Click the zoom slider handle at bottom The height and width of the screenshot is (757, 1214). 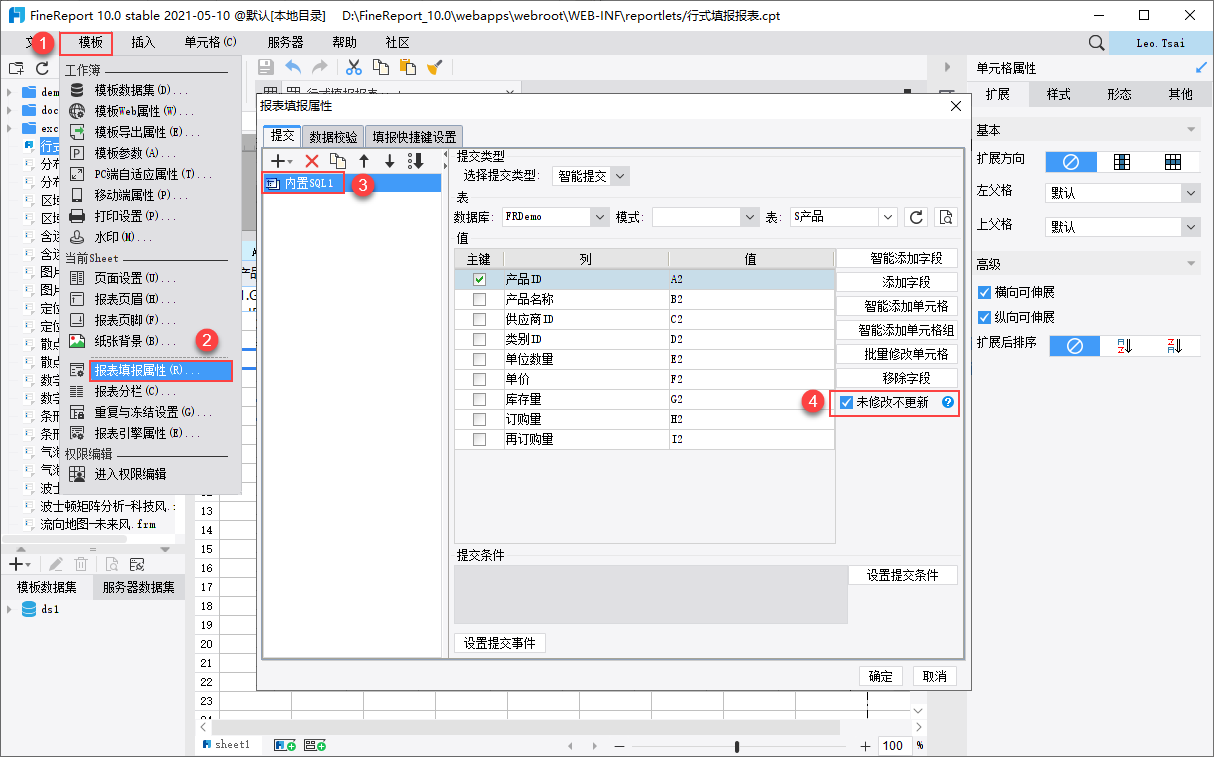point(737,746)
